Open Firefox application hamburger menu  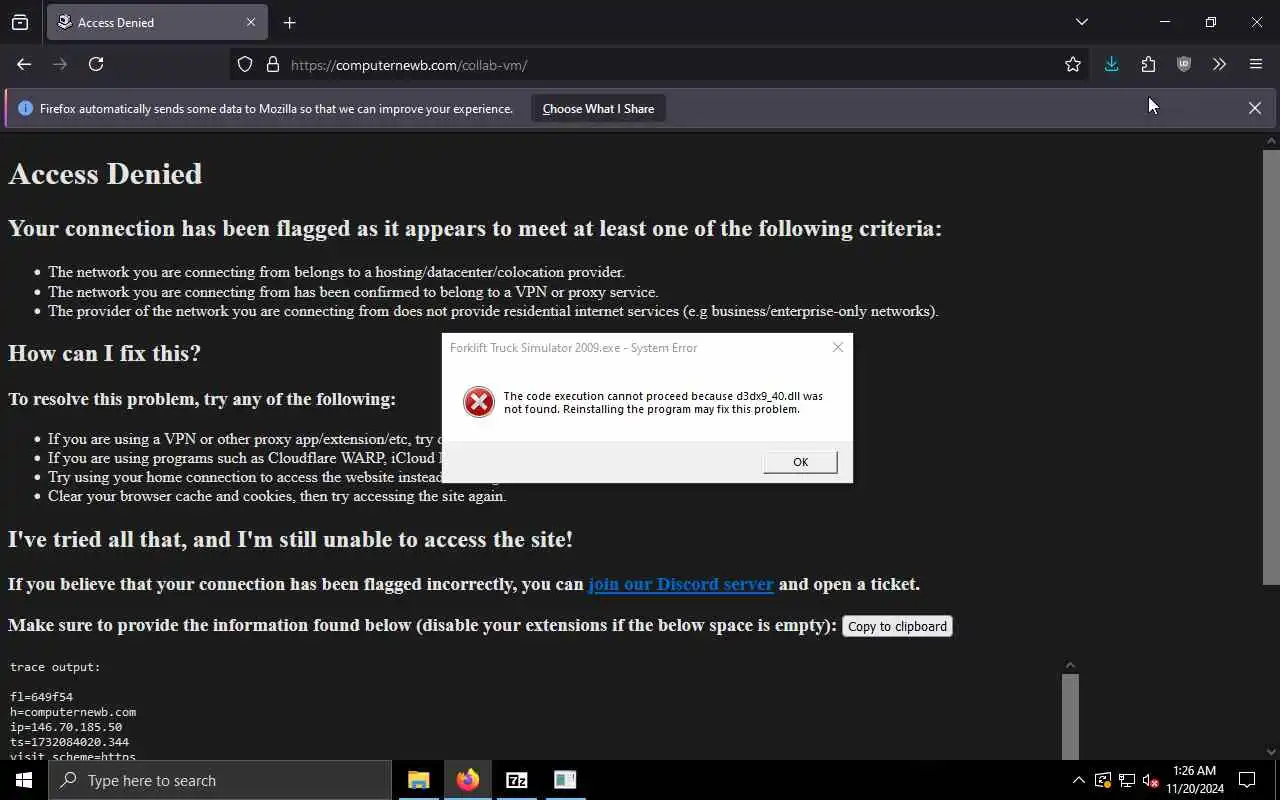[x=1256, y=64]
